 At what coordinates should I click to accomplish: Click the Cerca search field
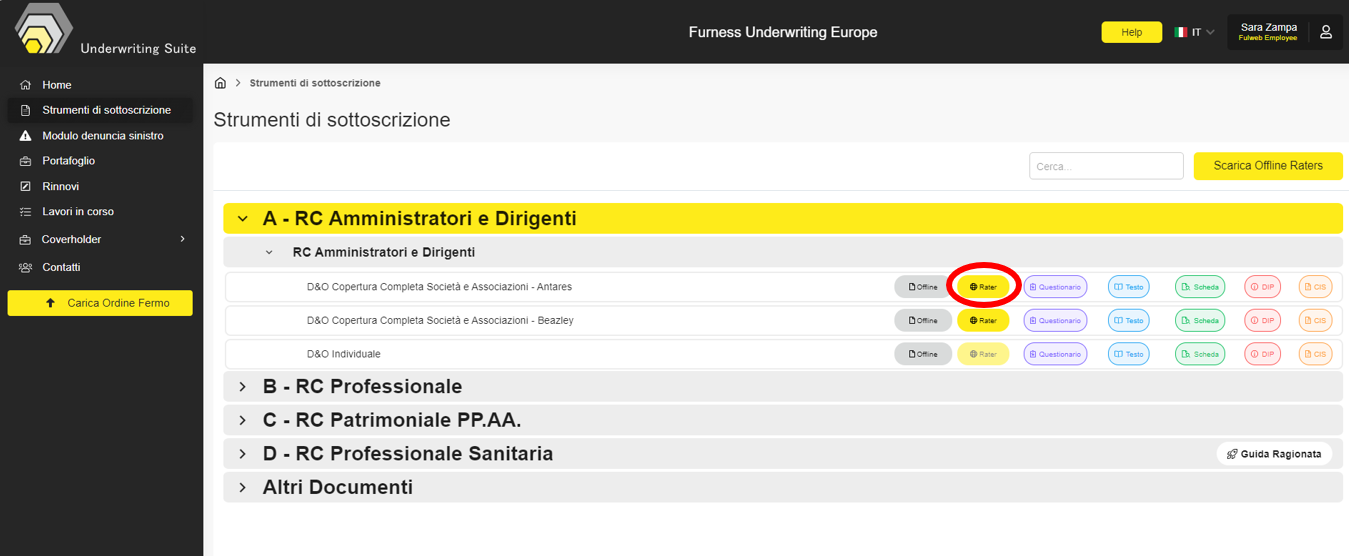point(1105,166)
